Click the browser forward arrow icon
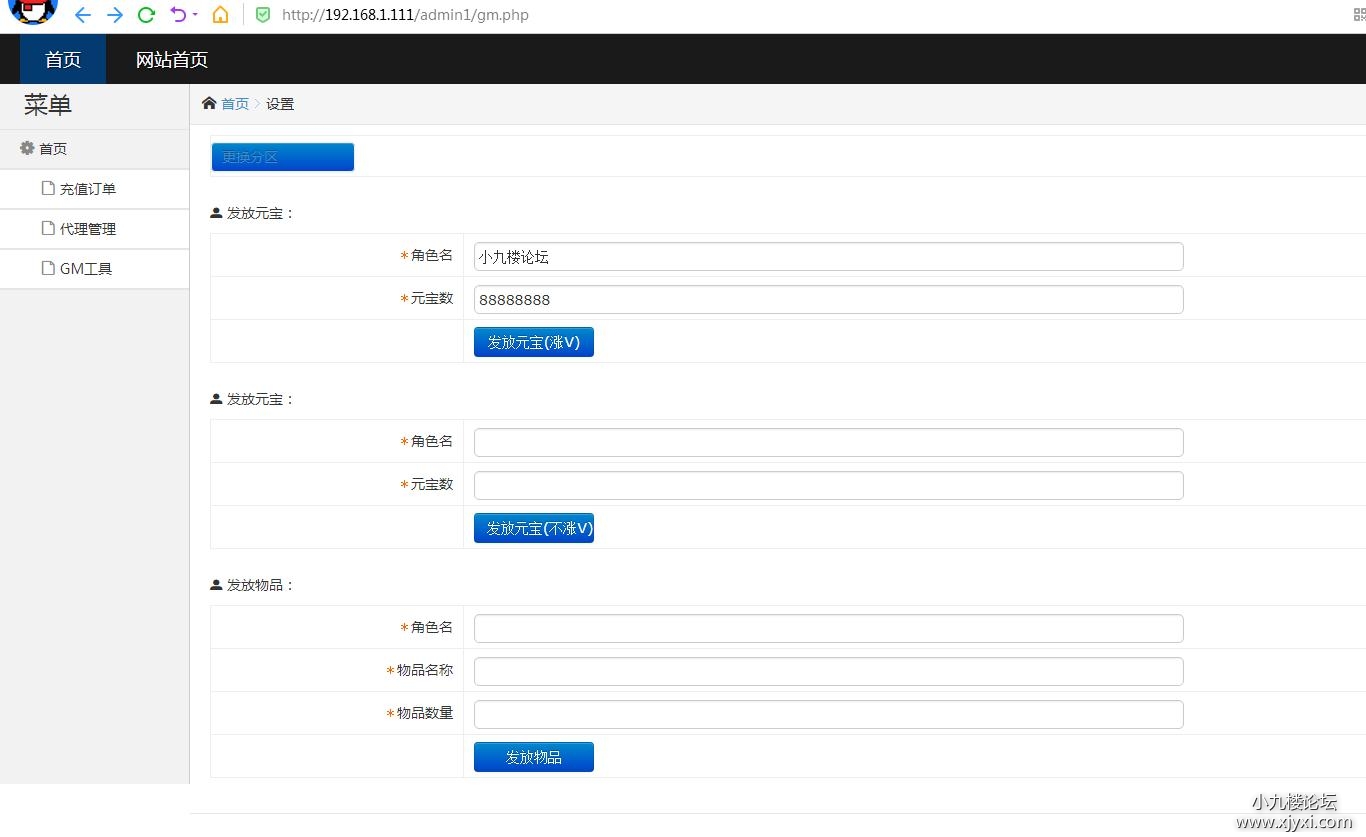Screen dimensions: 1366x837 click(115, 15)
